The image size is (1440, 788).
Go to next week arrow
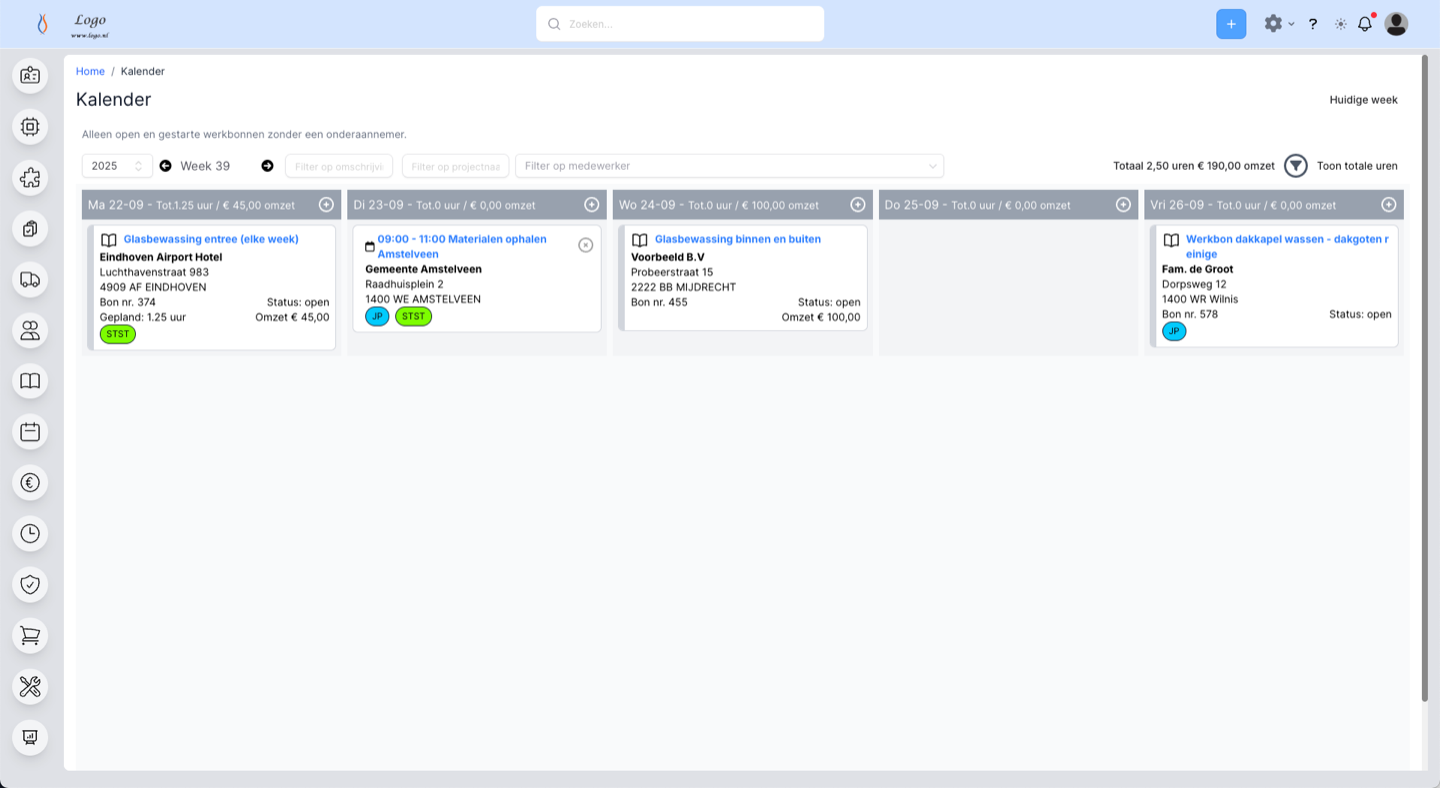(267, 166)
